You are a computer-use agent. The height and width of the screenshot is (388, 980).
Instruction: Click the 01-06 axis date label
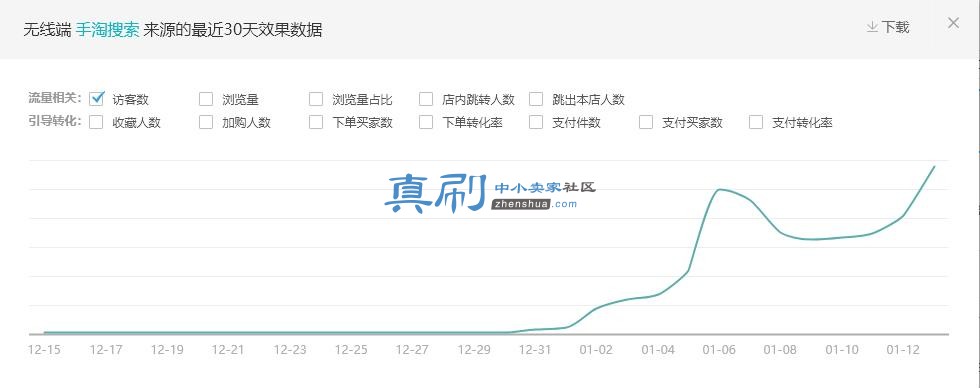click(x=719, y=350)
